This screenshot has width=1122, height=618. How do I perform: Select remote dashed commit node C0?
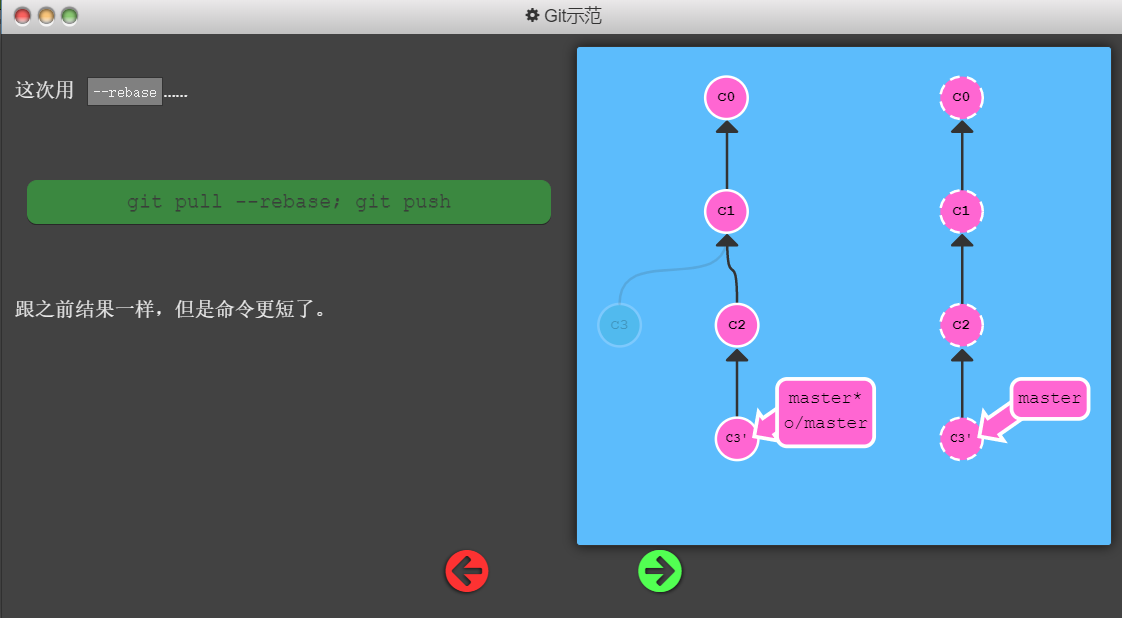pyautogui.click(x=961, y=98)
